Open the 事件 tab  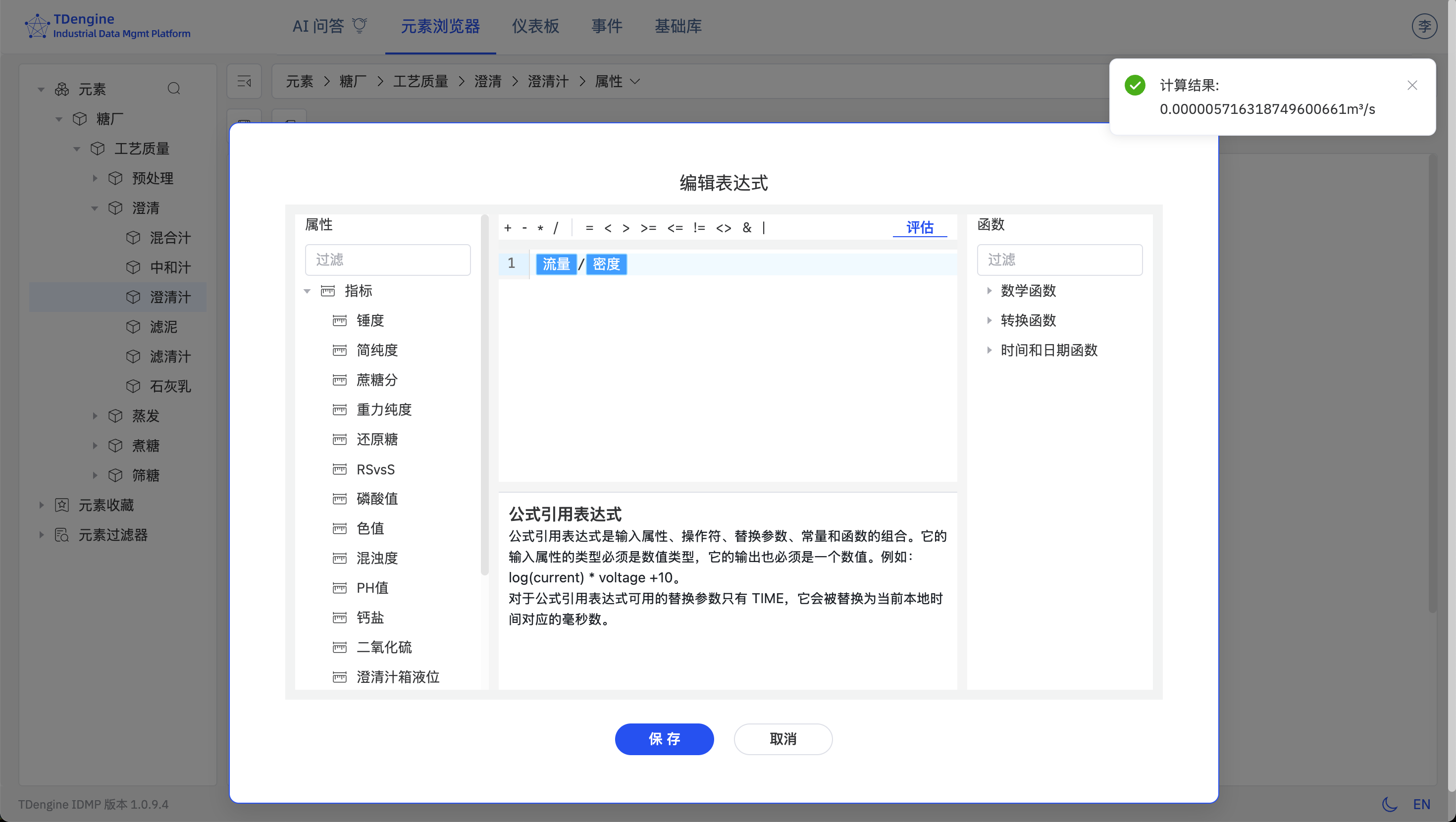[x=607, y=26]
